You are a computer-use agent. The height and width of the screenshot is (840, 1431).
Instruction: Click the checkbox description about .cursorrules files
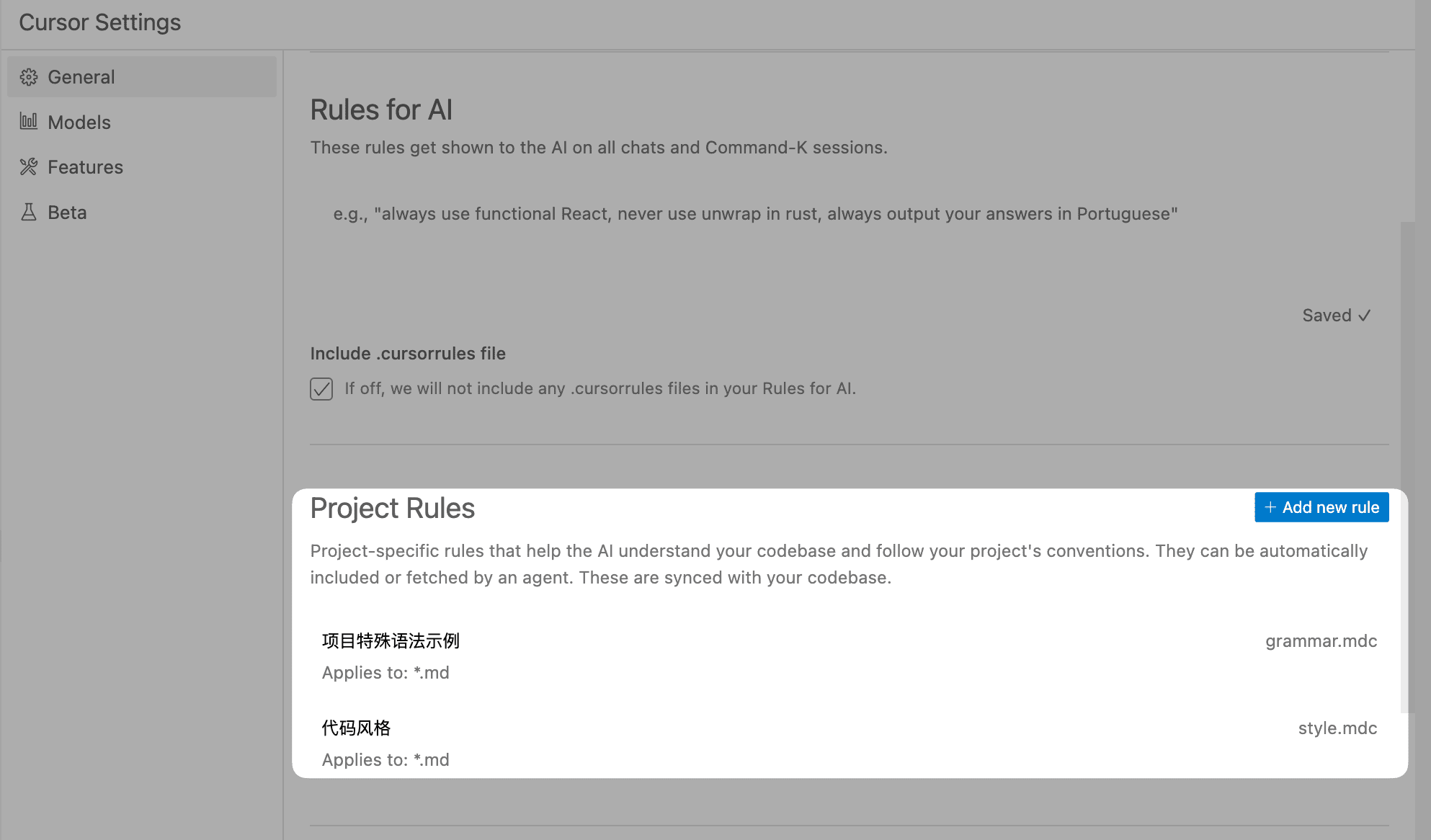click(600, 389)
